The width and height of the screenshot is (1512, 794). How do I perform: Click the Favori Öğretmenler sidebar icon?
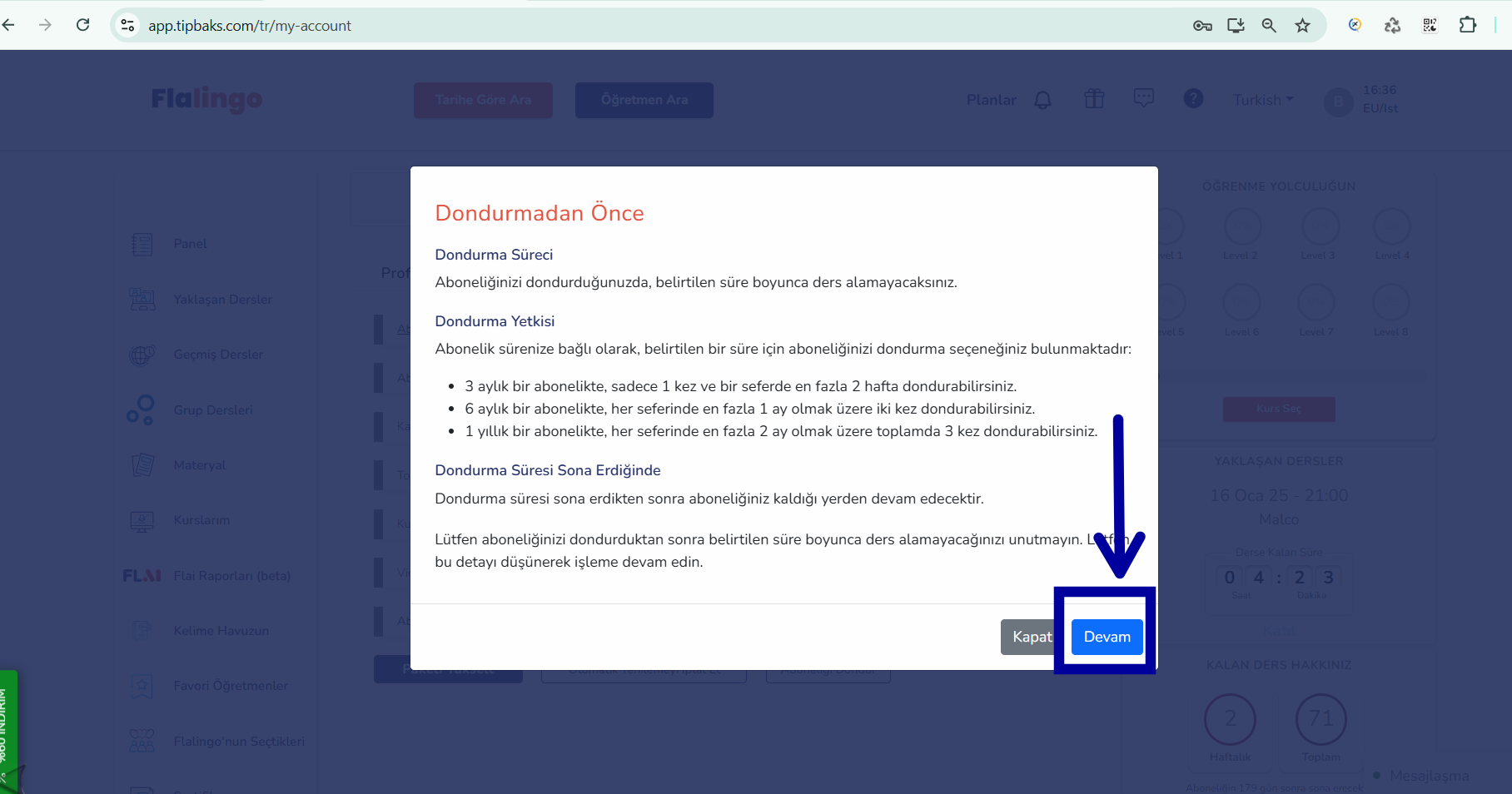pyautogui.click(x=142, y=686)
